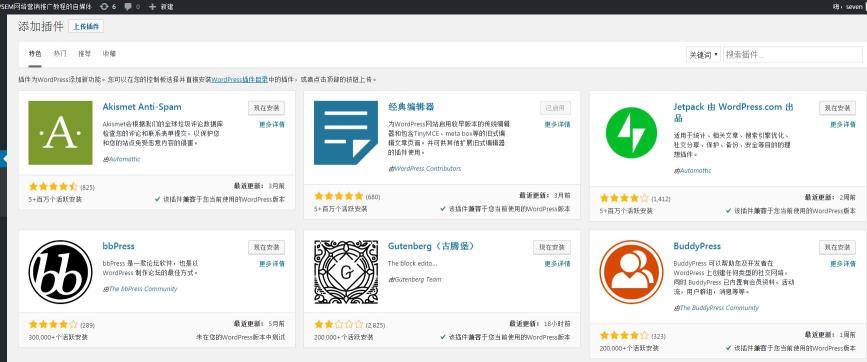Open the bbPress title link
Image resolution: width=867 pixels, height=362 pixels.
[x=118, y=246]
